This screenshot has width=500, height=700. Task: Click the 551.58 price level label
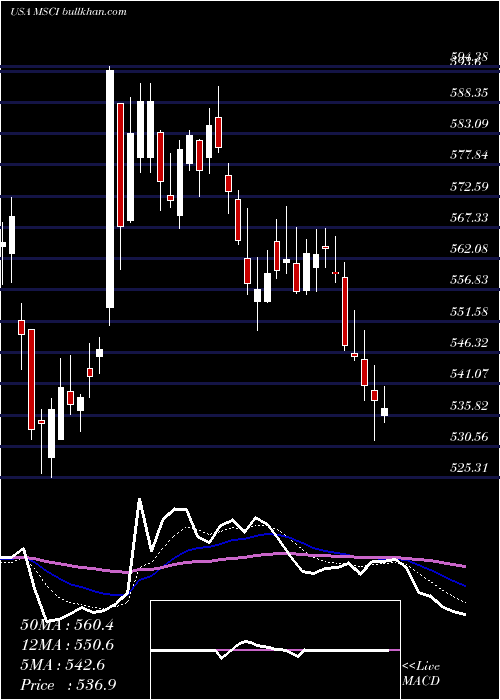[x=469, y=311]
